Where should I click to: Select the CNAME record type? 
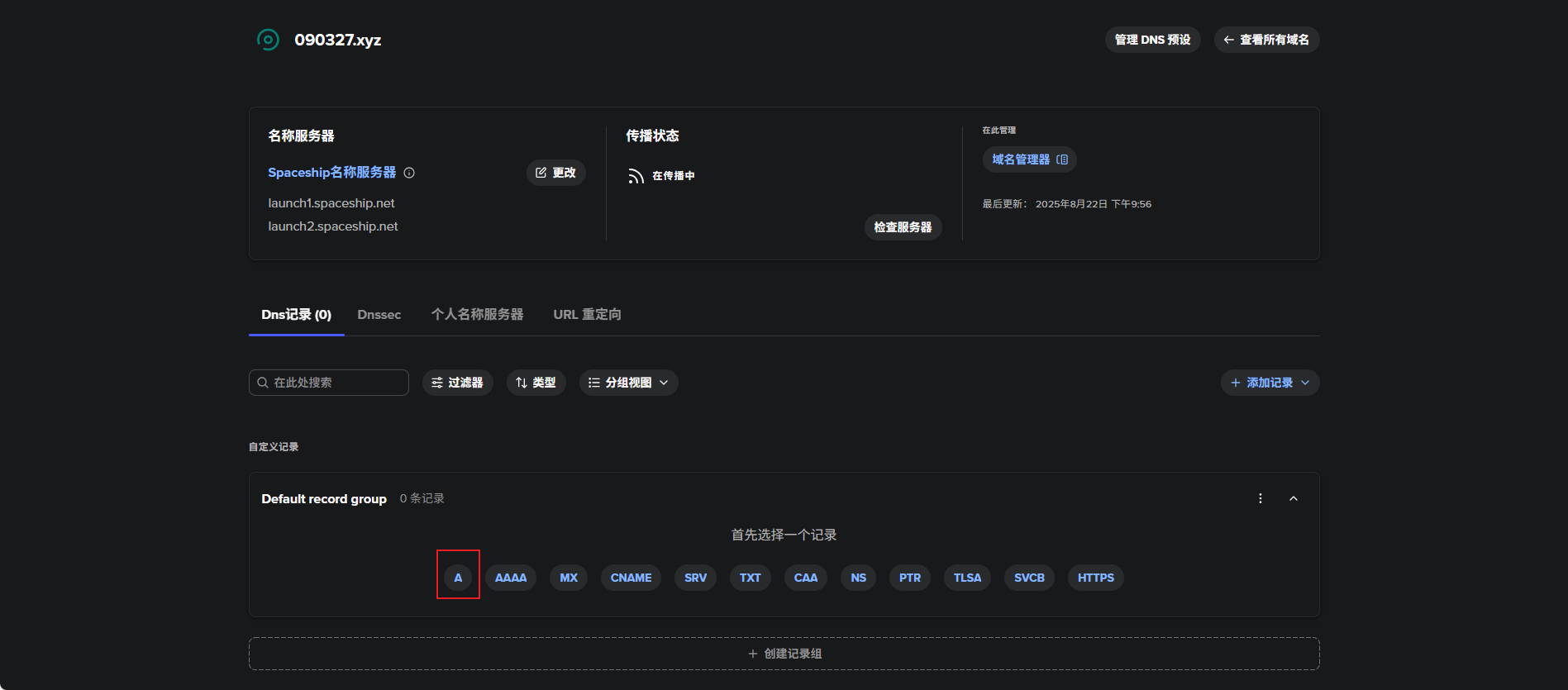(x=631, y=578)
